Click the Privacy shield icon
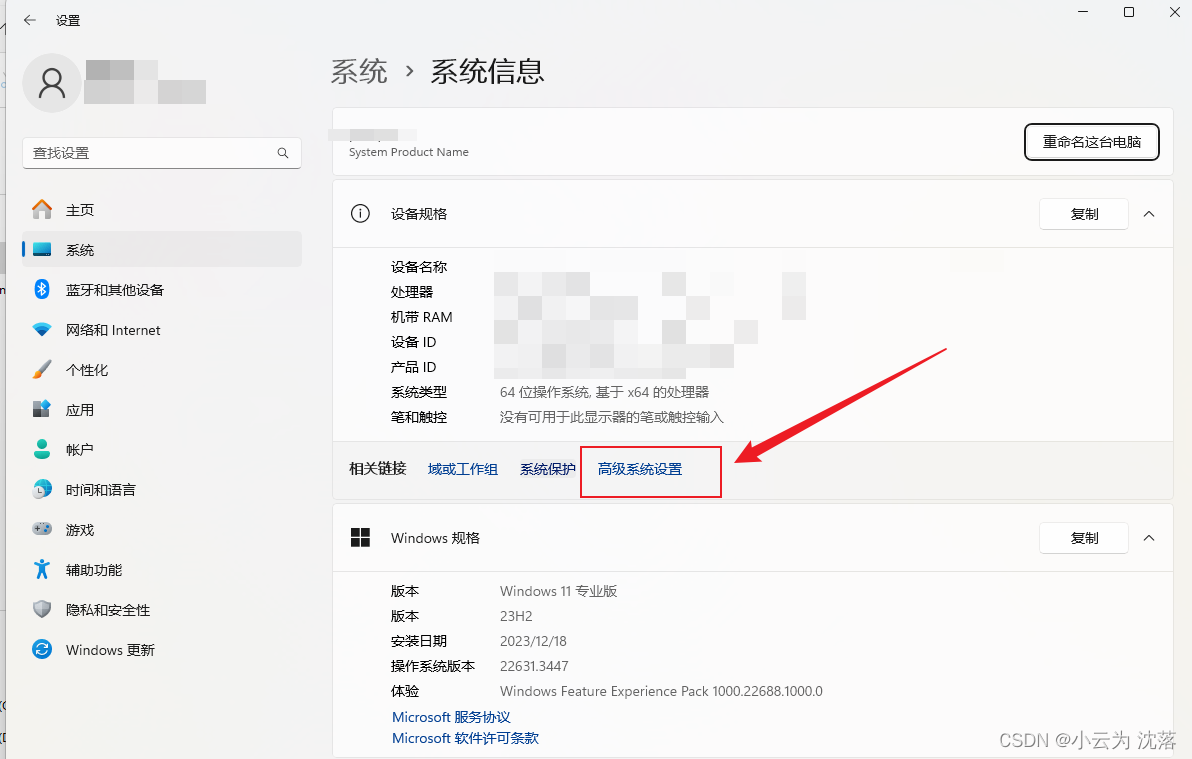 tap(42, 609)
